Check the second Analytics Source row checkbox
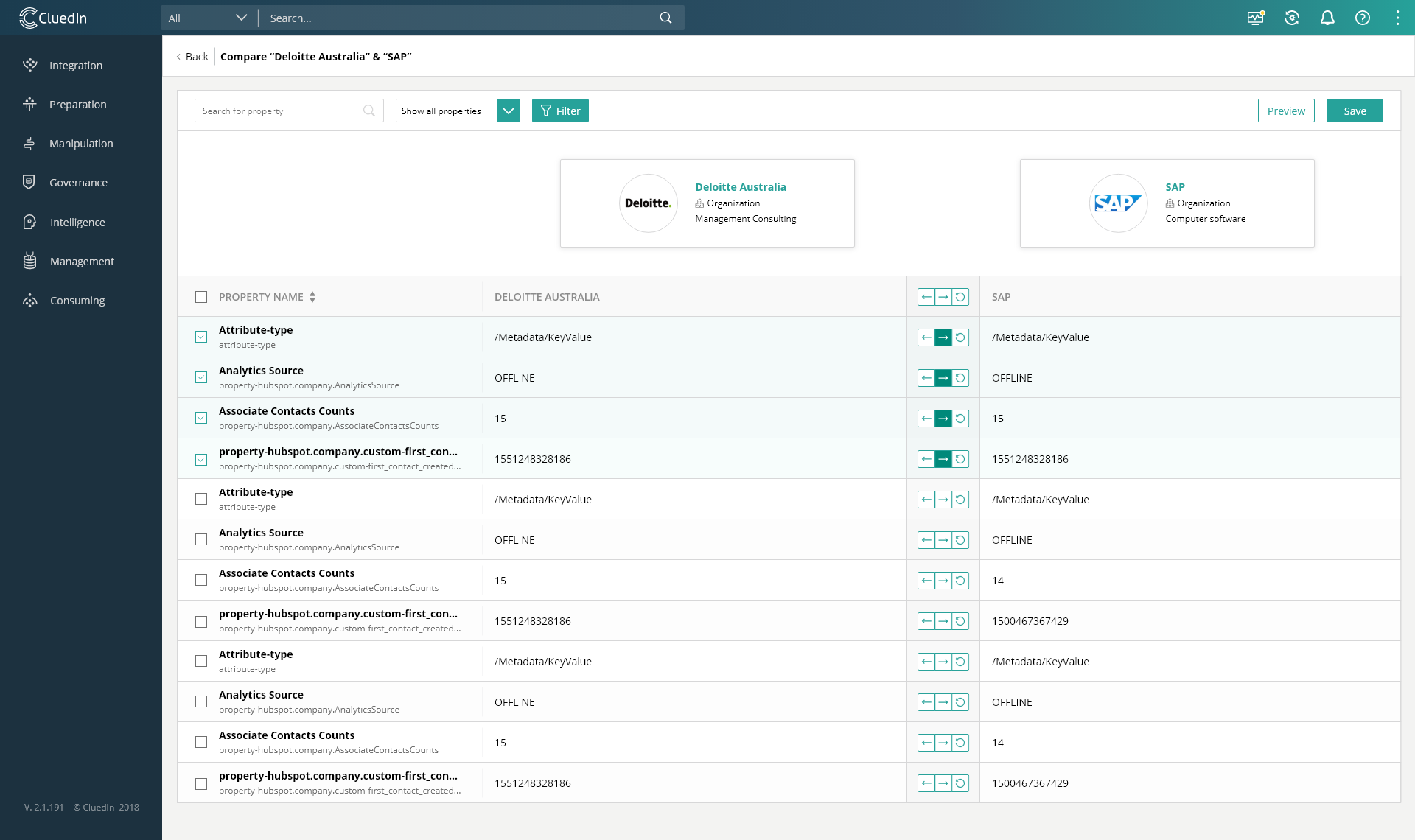Screen dimensions: 1415x840 [x=201, y=539]
